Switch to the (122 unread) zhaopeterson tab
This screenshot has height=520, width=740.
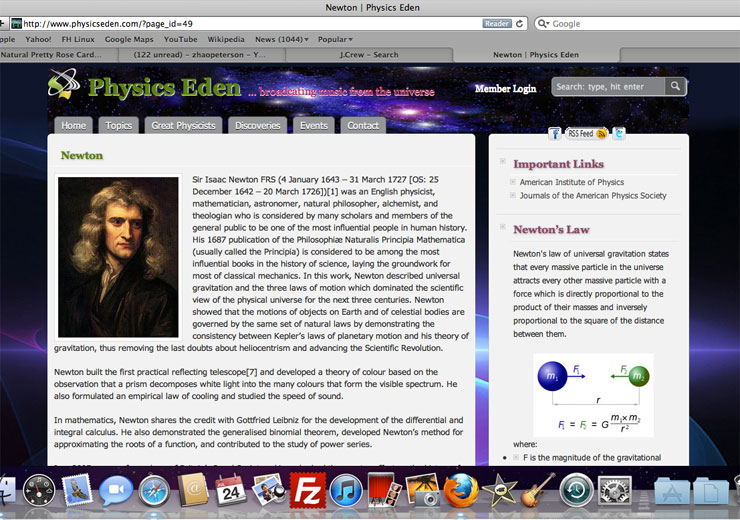pos(200,55)
